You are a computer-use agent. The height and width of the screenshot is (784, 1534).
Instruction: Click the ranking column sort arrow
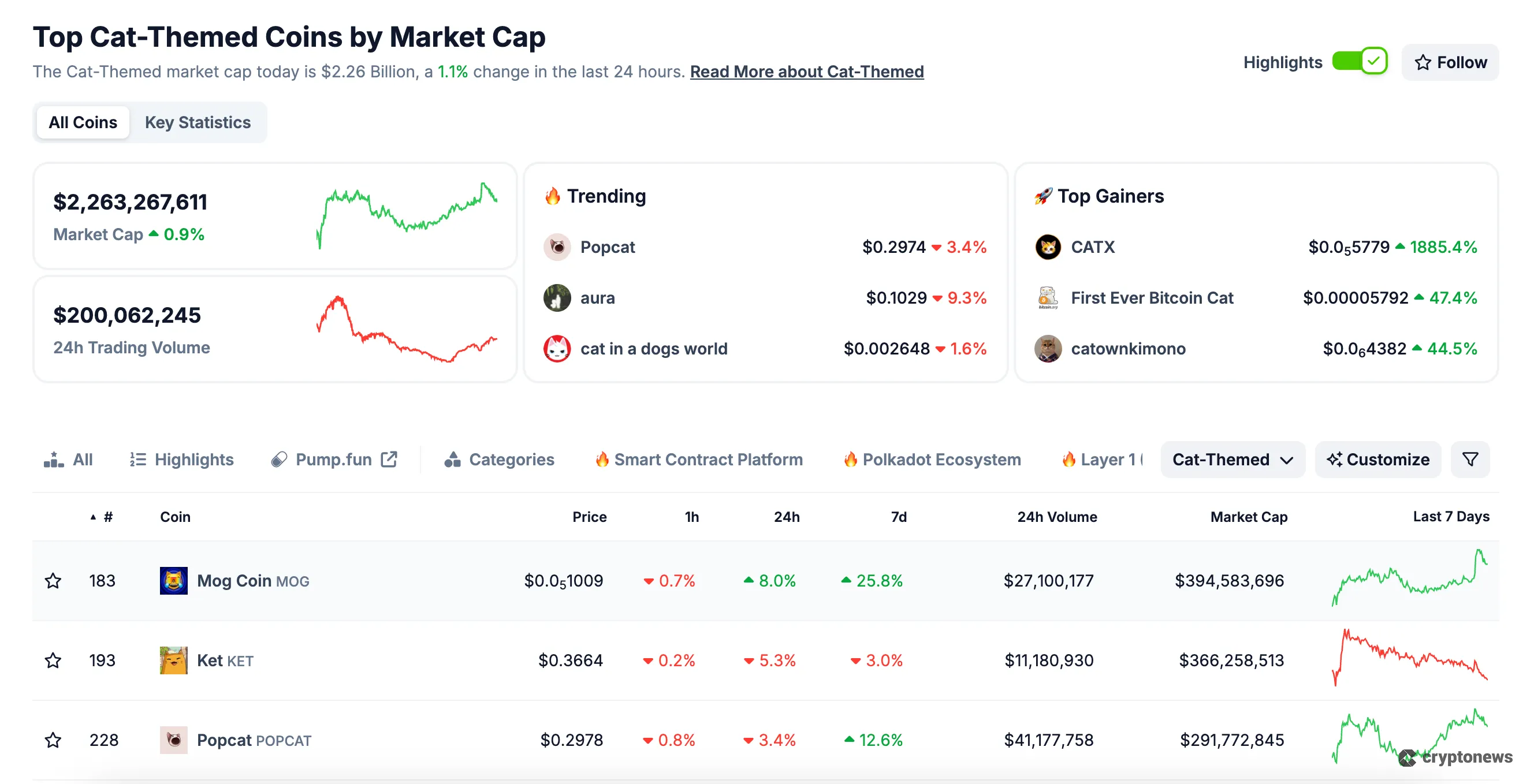[94, 517]
